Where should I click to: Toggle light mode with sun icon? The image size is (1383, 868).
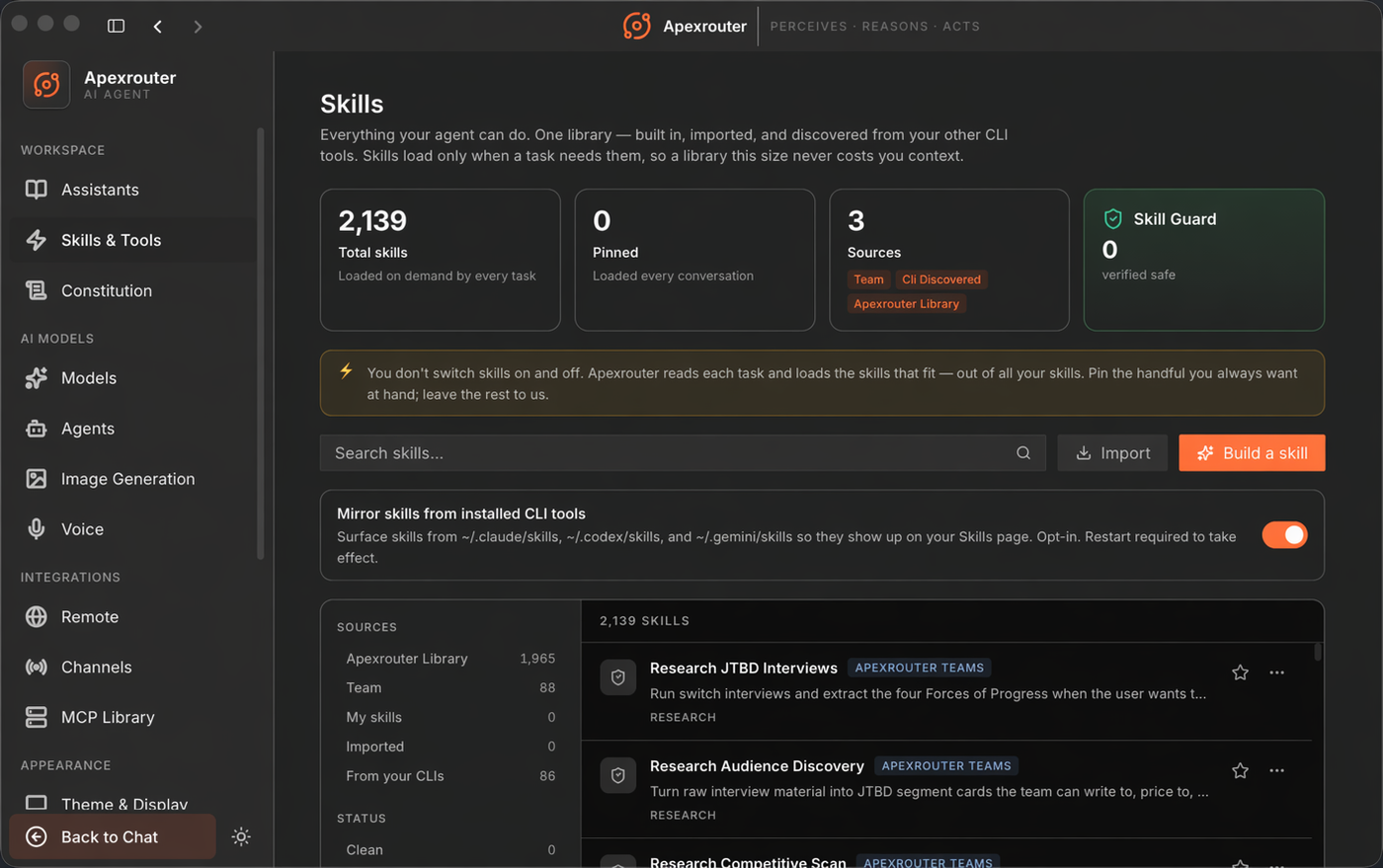pos(241,836)
